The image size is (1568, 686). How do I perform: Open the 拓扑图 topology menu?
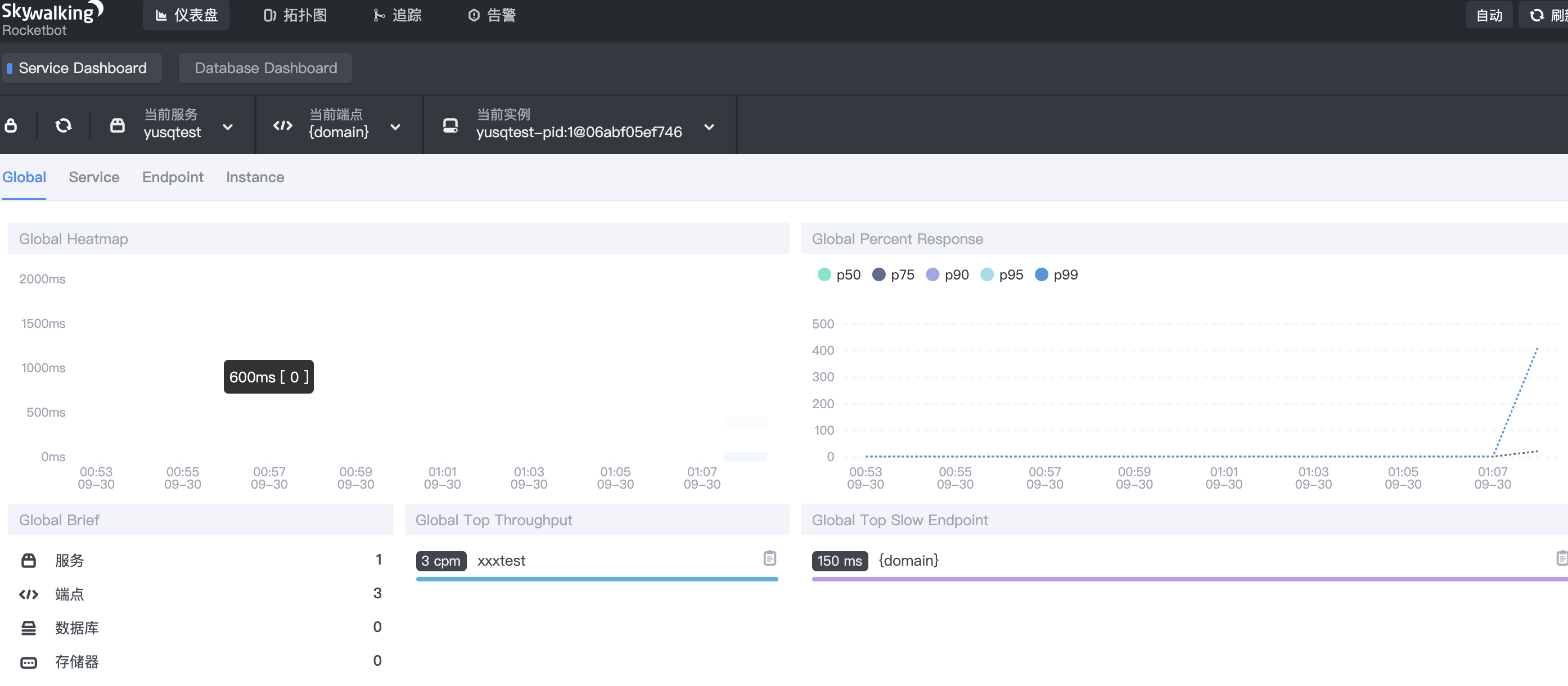295,15
